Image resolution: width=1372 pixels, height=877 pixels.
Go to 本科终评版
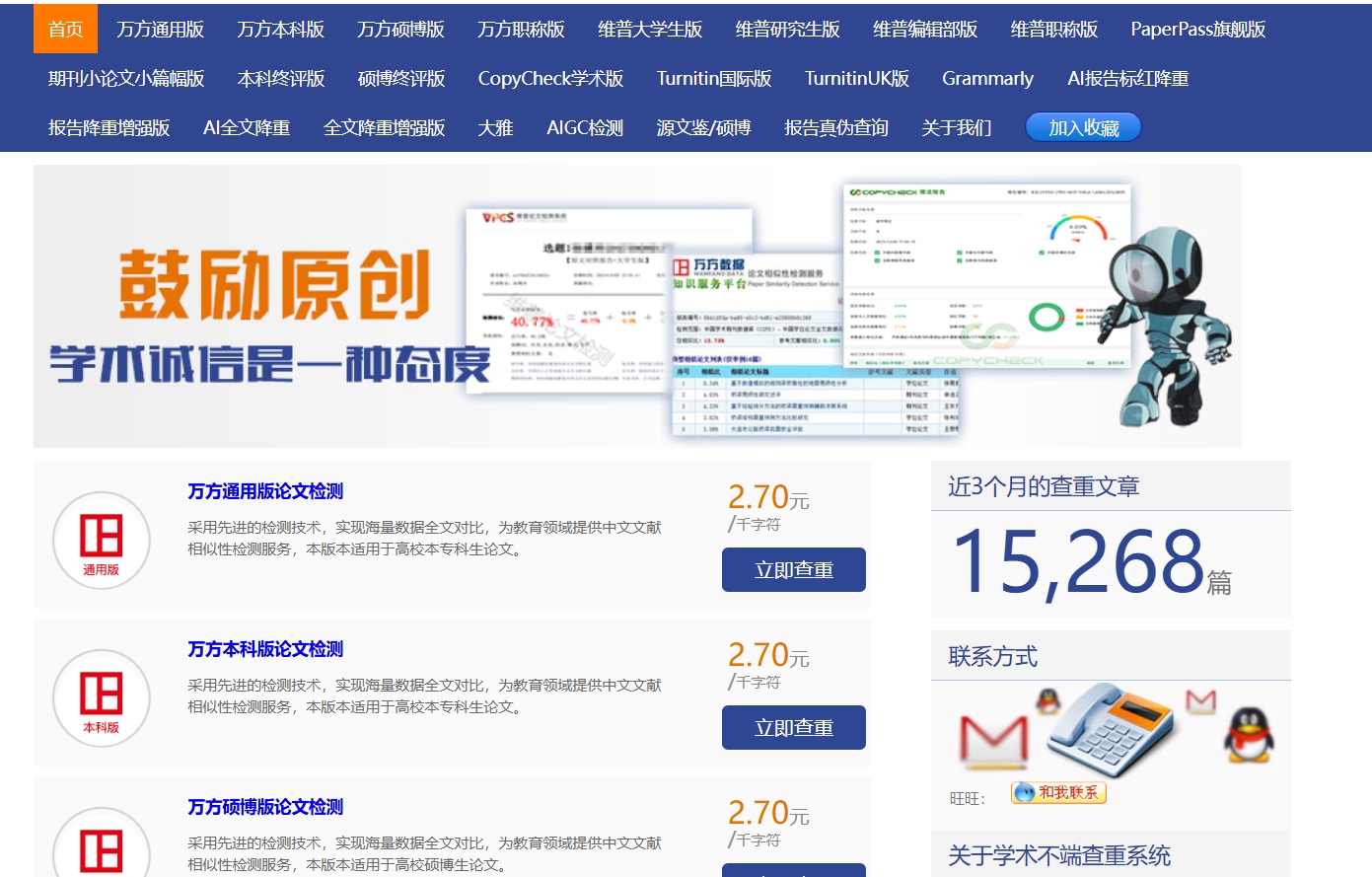(281, 78)
